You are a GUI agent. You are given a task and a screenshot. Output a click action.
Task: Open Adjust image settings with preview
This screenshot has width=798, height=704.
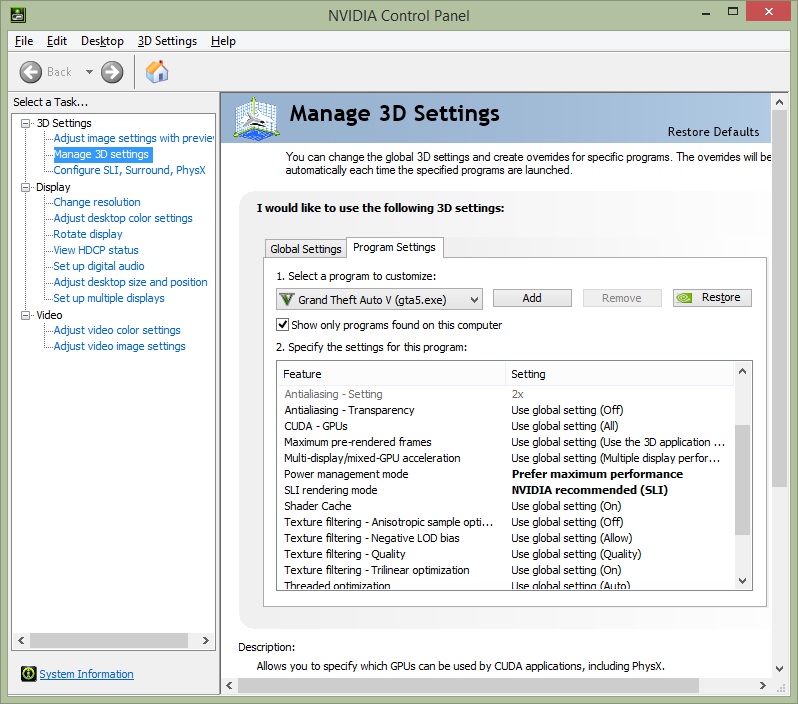coord(133,138)
